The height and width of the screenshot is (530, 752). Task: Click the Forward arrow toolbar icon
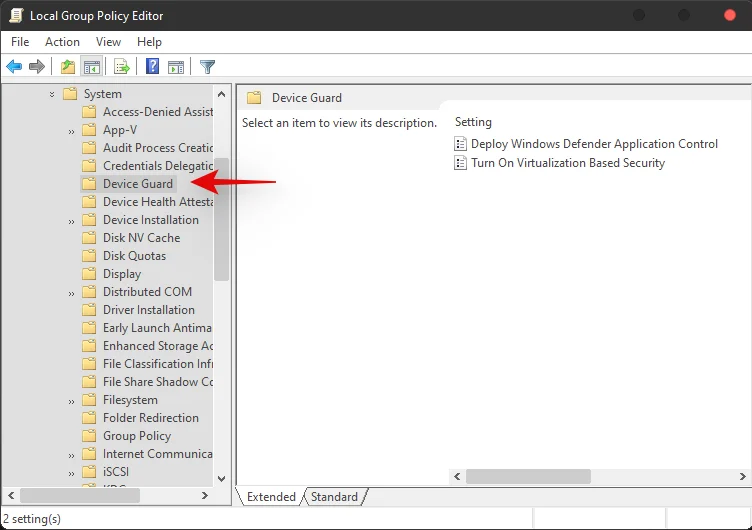click(37, 67)
